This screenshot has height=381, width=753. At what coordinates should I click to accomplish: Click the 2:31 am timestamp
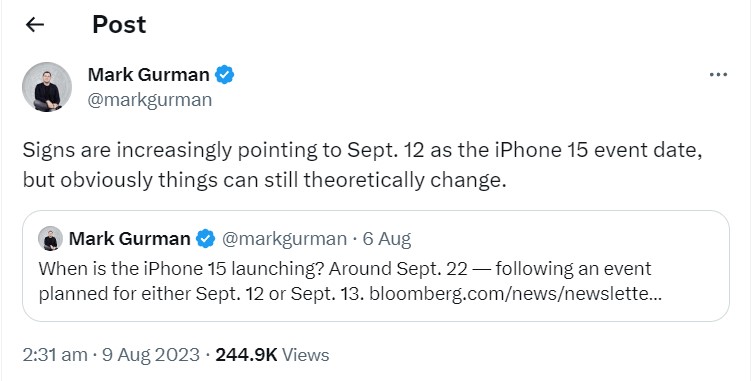click(x=55, y=355)
